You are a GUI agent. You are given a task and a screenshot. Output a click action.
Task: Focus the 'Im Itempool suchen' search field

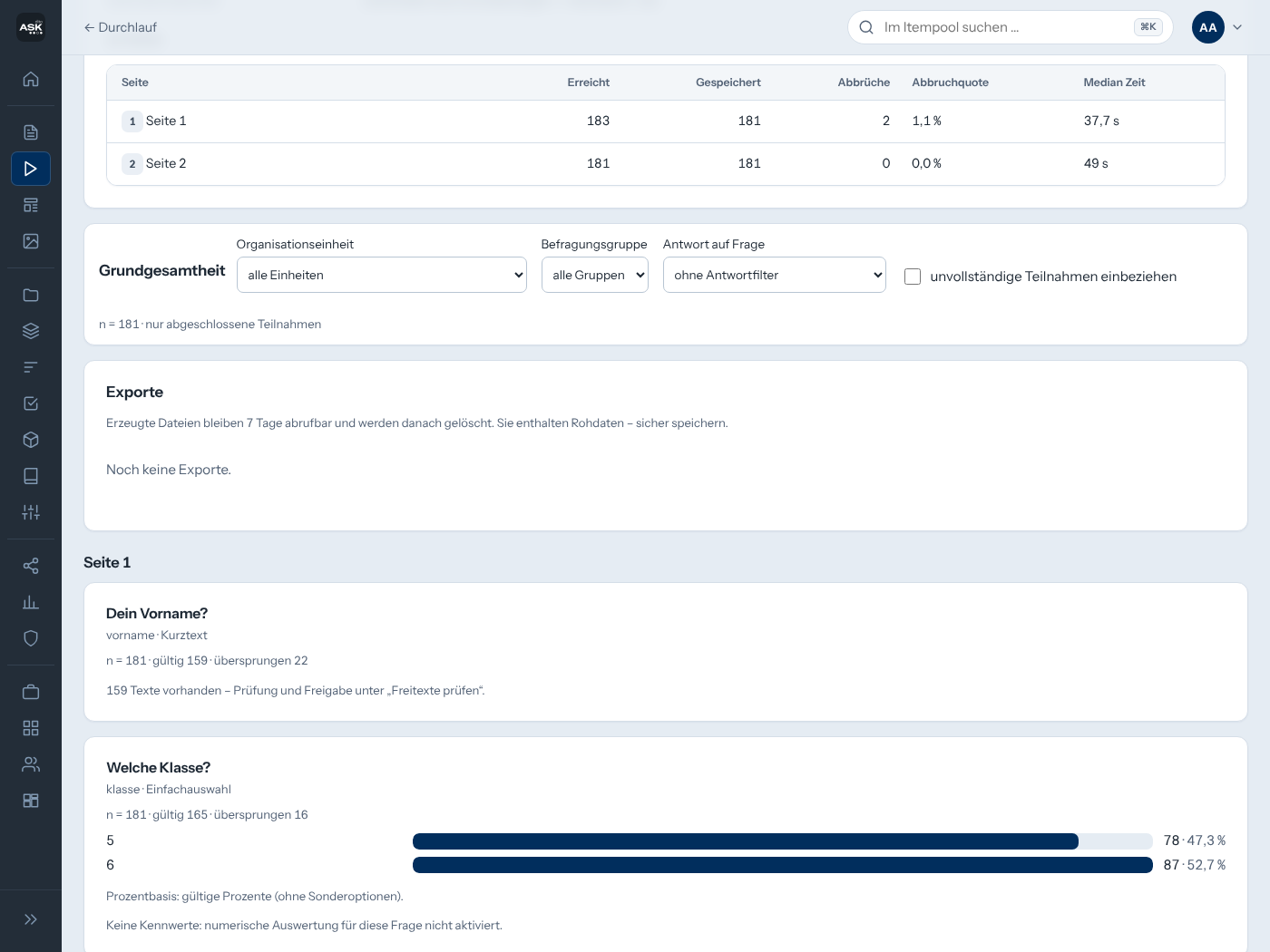[1011, 27]
